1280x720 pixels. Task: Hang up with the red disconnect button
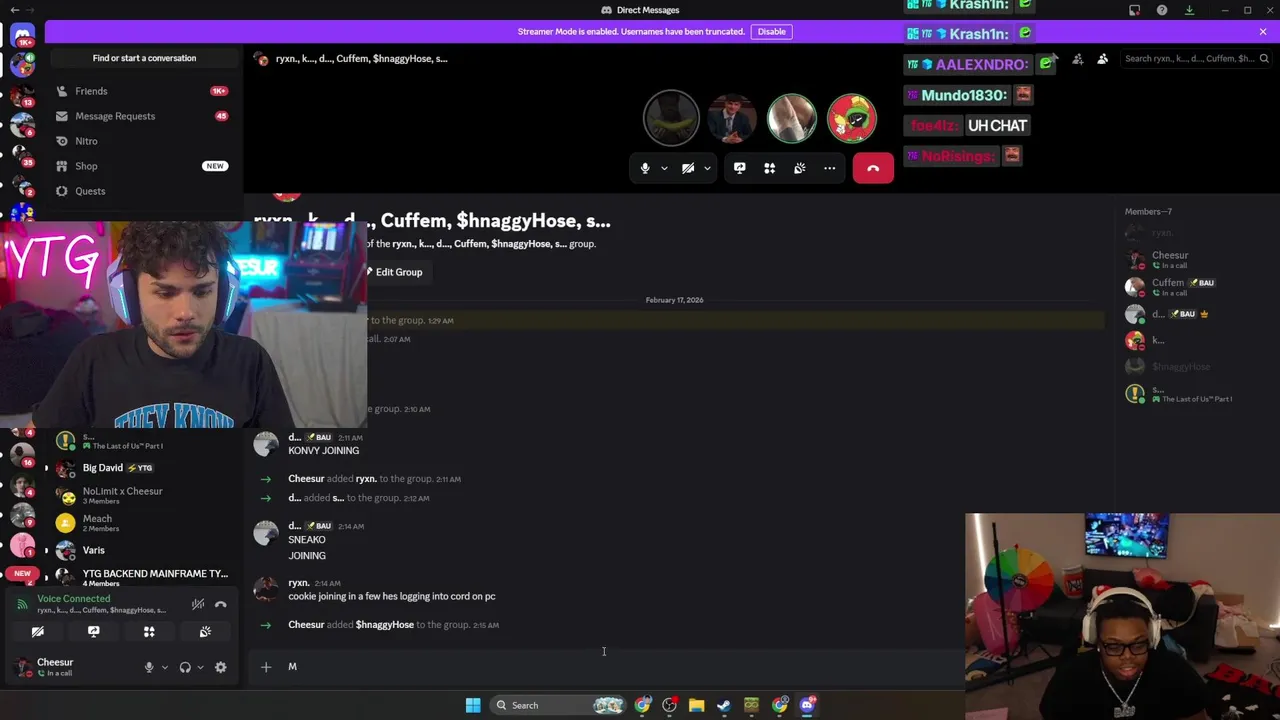click(x=873, y=168)
